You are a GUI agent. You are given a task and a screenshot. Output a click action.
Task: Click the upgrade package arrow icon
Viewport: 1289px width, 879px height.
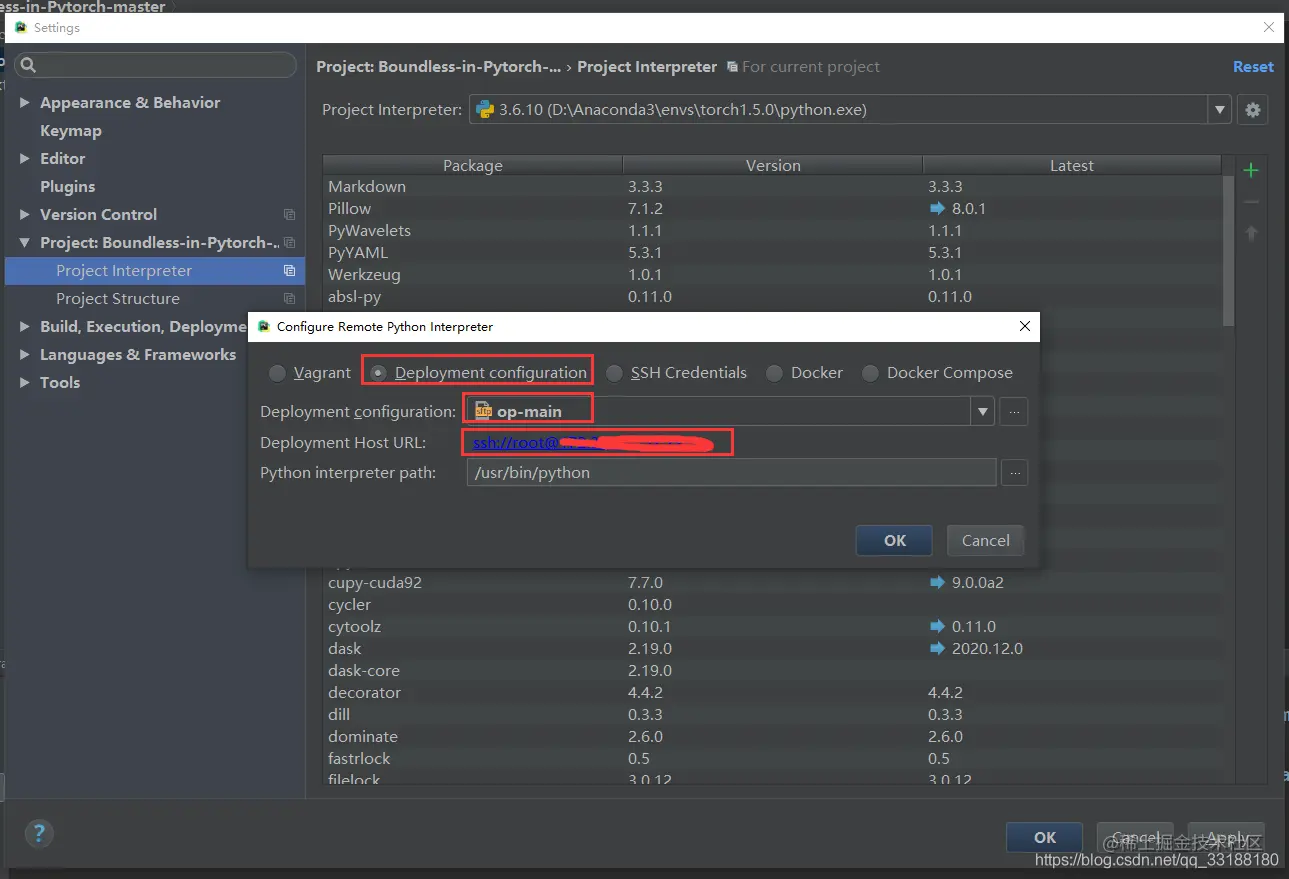pyautogui.click(x=1250, y=233)
